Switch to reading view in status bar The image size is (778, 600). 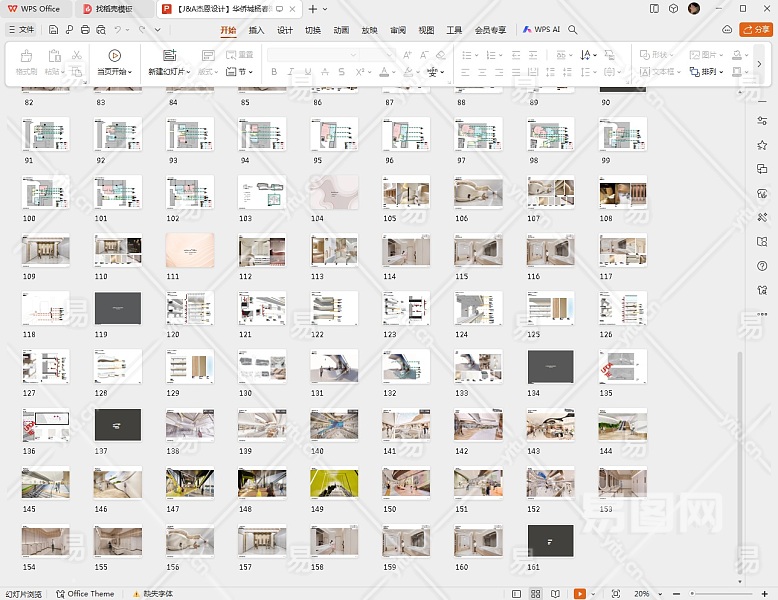[556, 594]
